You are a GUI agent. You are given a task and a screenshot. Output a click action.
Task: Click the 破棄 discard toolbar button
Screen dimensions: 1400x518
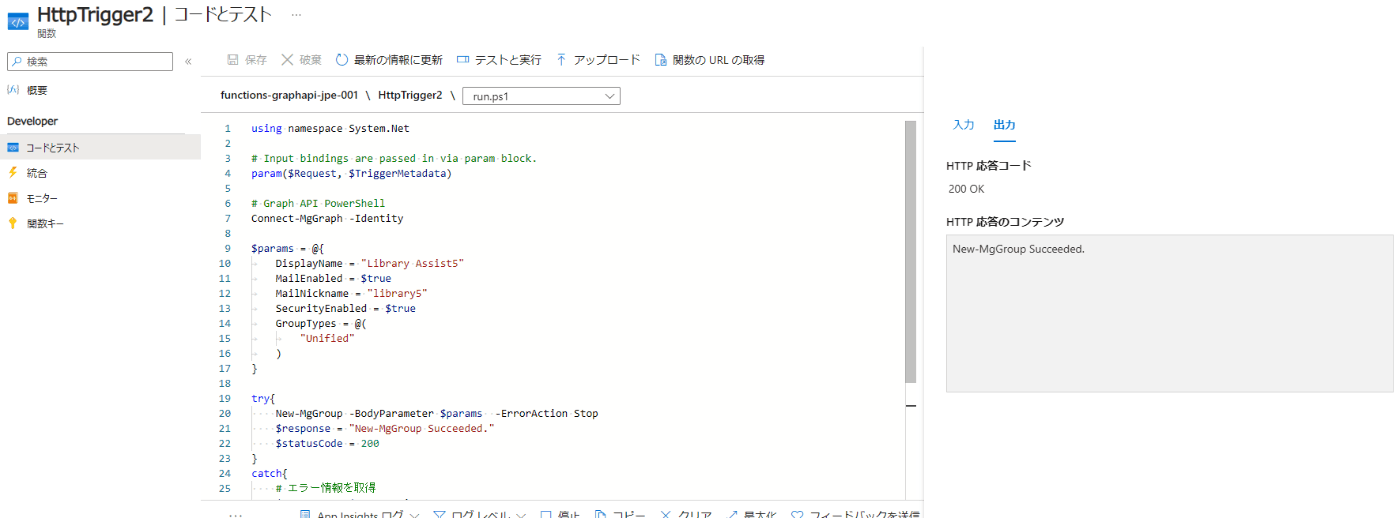click(x=301, y=60)
